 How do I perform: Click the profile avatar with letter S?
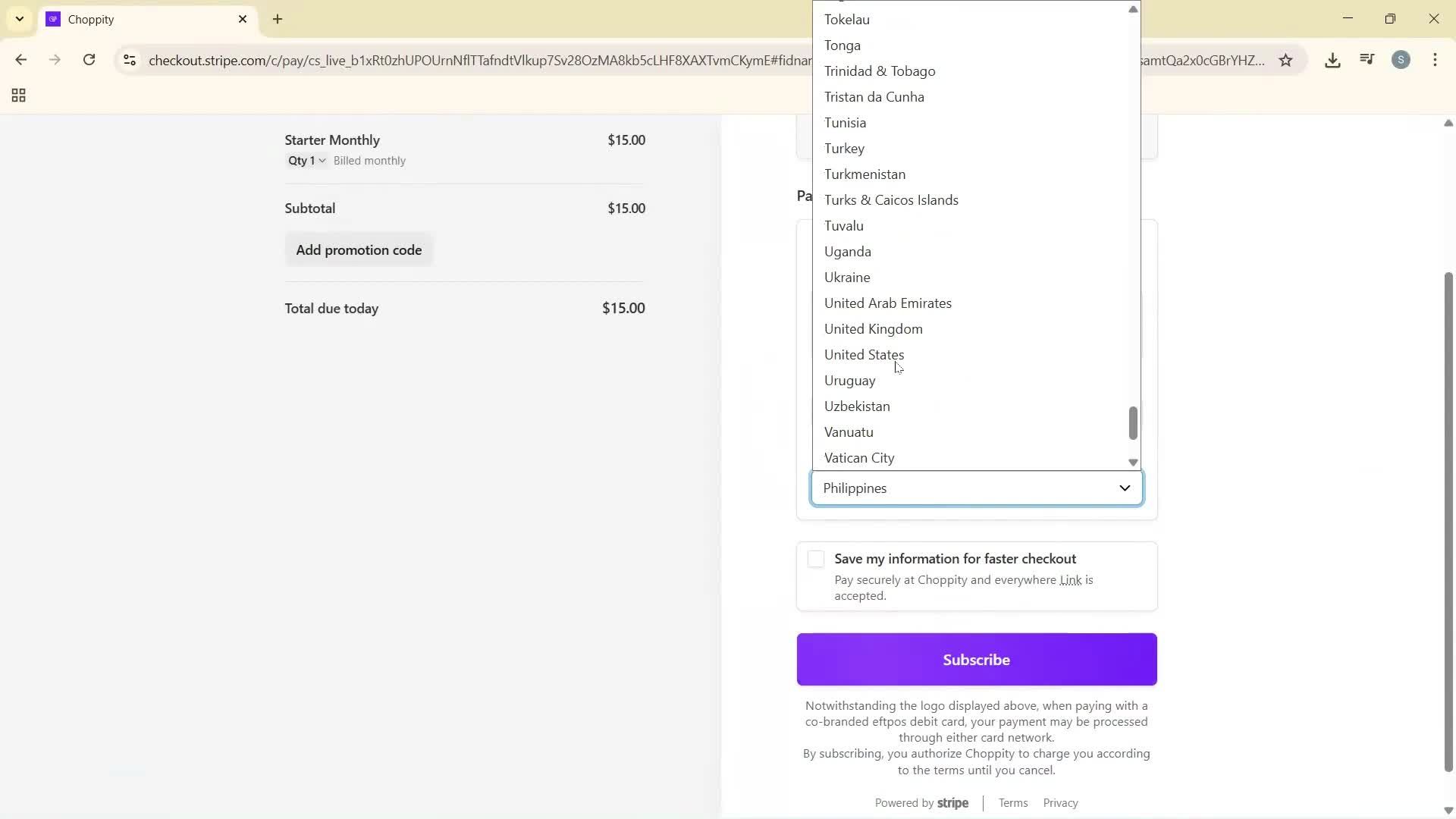[x=1401, y=60]
